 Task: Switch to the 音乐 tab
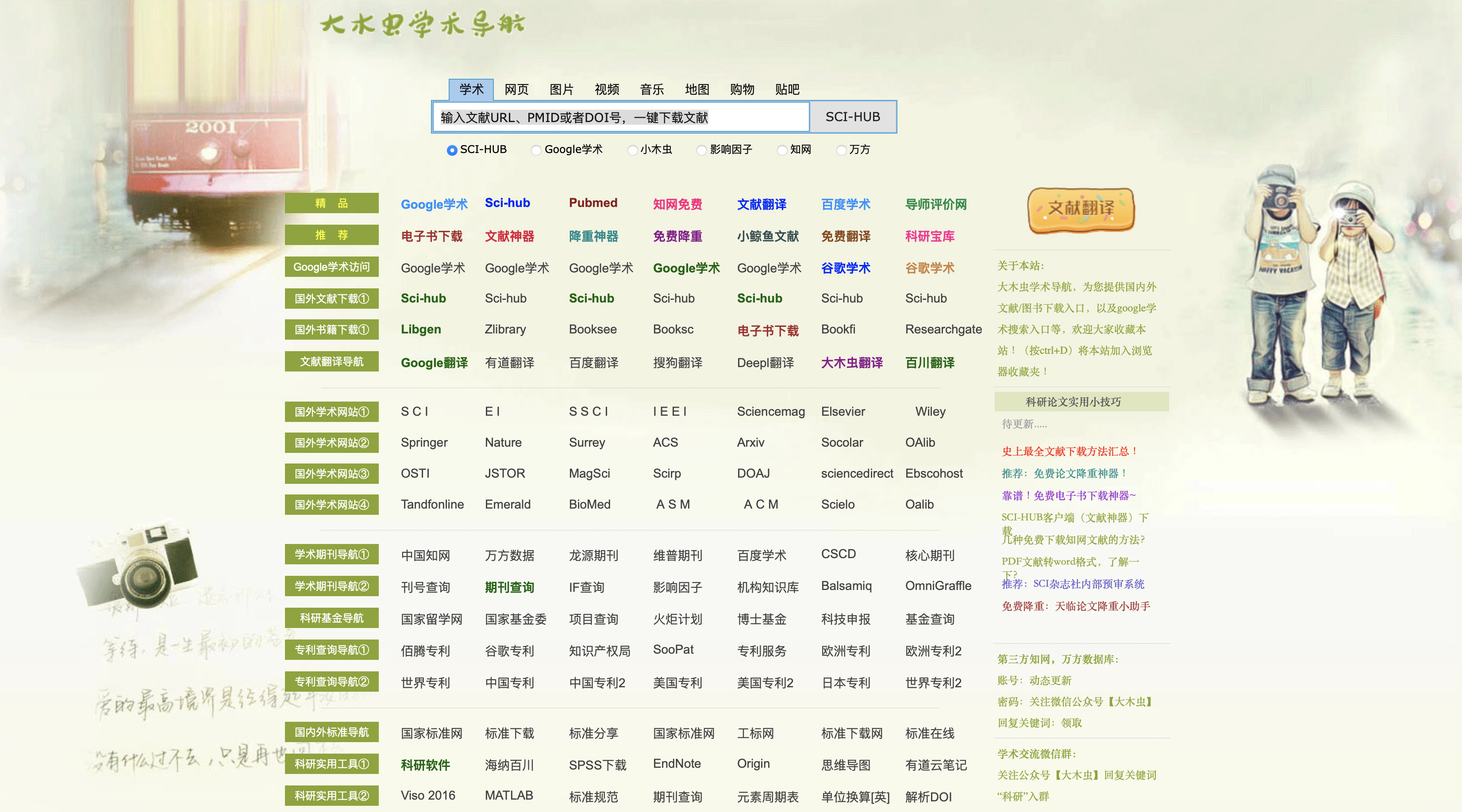651,90
